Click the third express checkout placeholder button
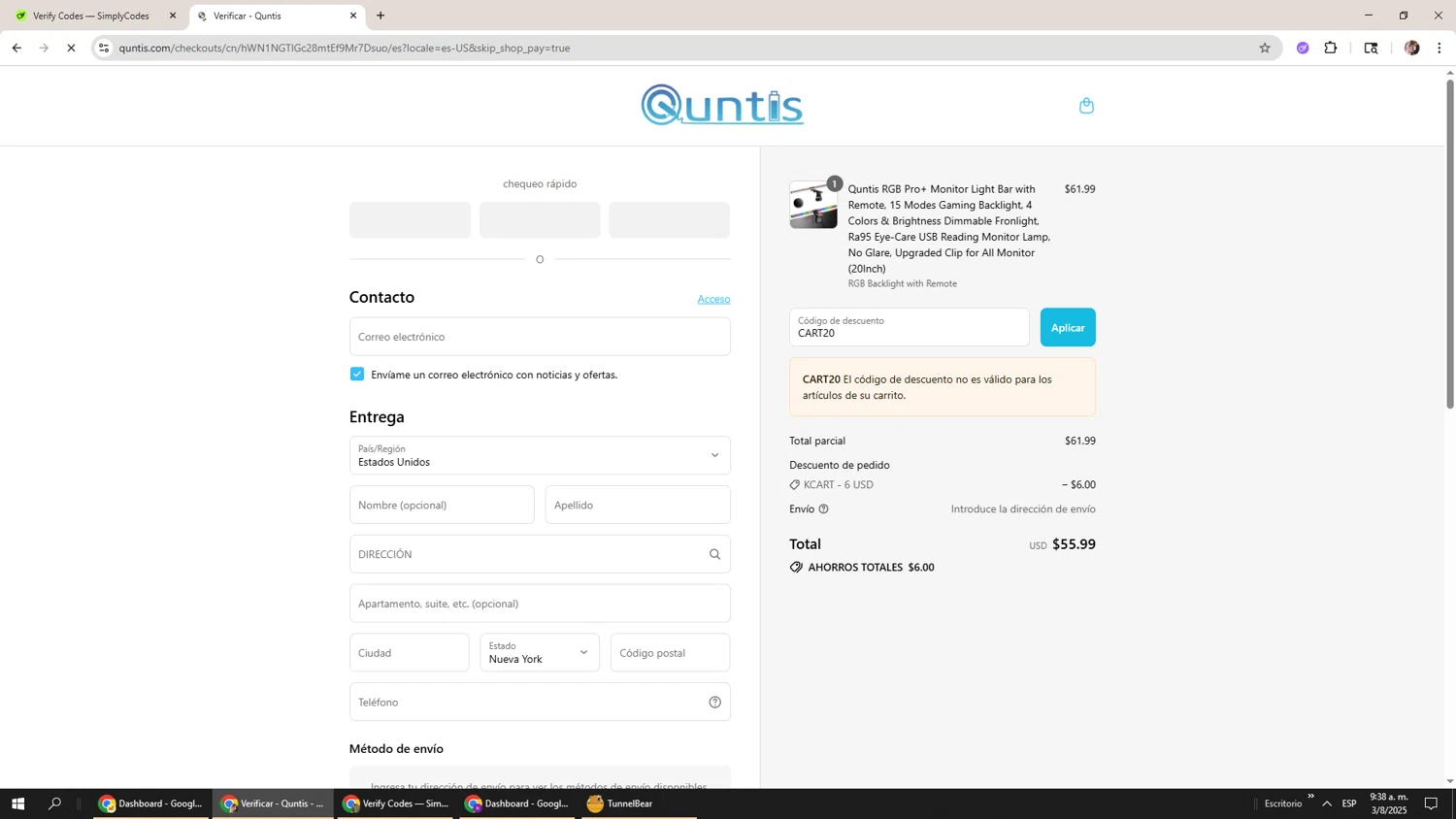 coord(669,220)
